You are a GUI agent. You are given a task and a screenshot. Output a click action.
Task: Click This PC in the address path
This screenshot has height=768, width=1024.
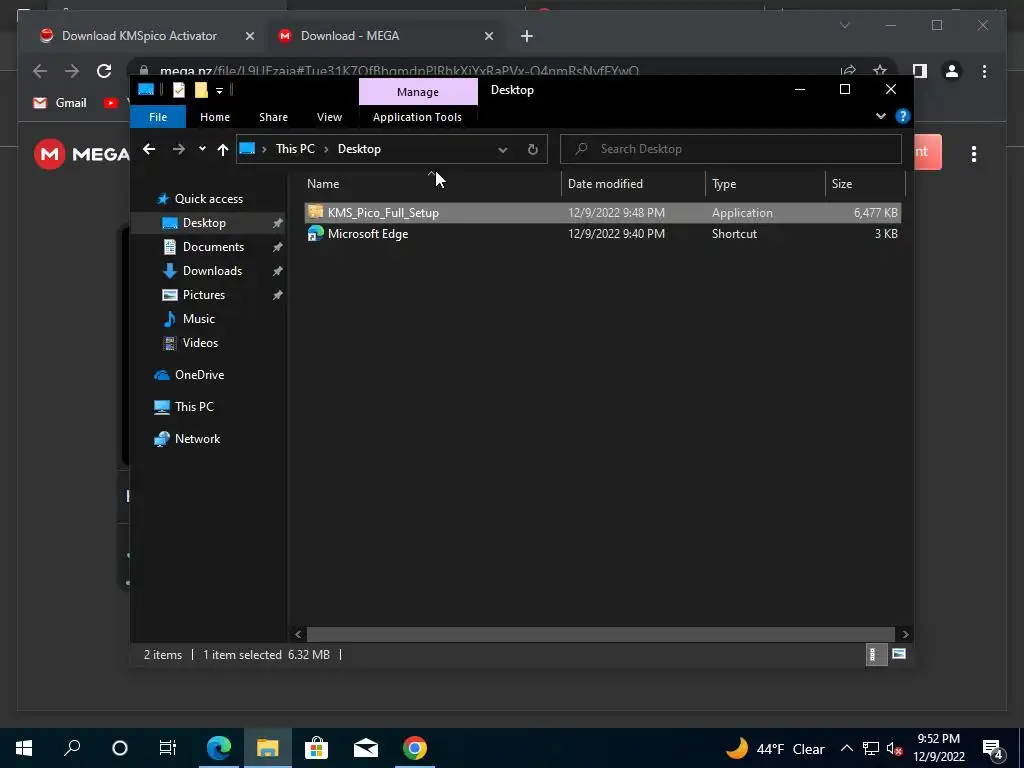pyautogui.click(x=295, y=149)
